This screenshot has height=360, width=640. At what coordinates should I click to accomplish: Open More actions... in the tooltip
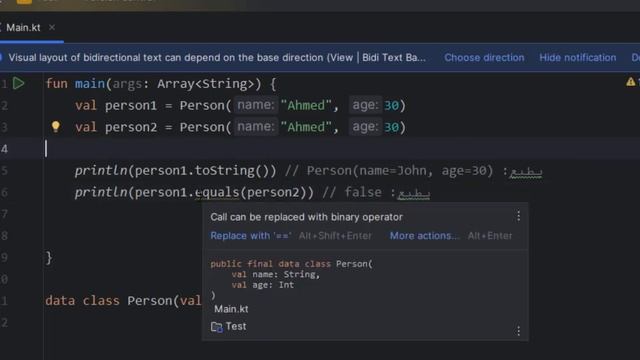point(424,236)
